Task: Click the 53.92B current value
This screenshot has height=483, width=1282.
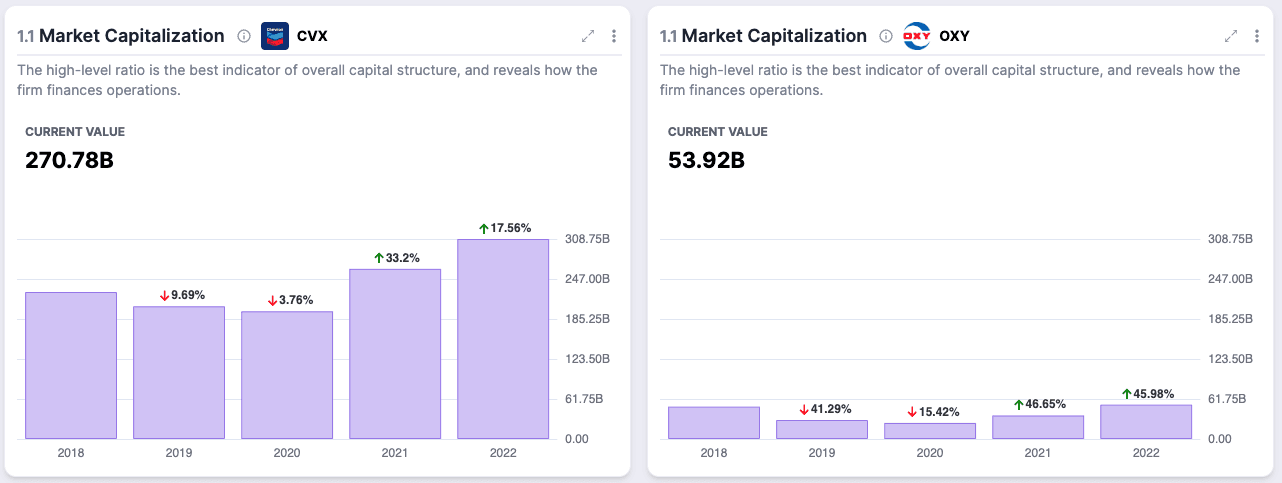Action: [706, 160]
